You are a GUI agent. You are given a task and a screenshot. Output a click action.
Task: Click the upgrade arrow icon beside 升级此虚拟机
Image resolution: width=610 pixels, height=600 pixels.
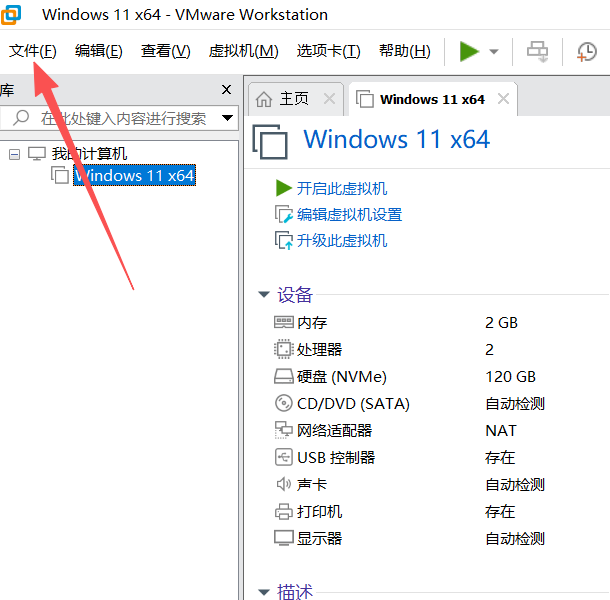coord(284,240)
